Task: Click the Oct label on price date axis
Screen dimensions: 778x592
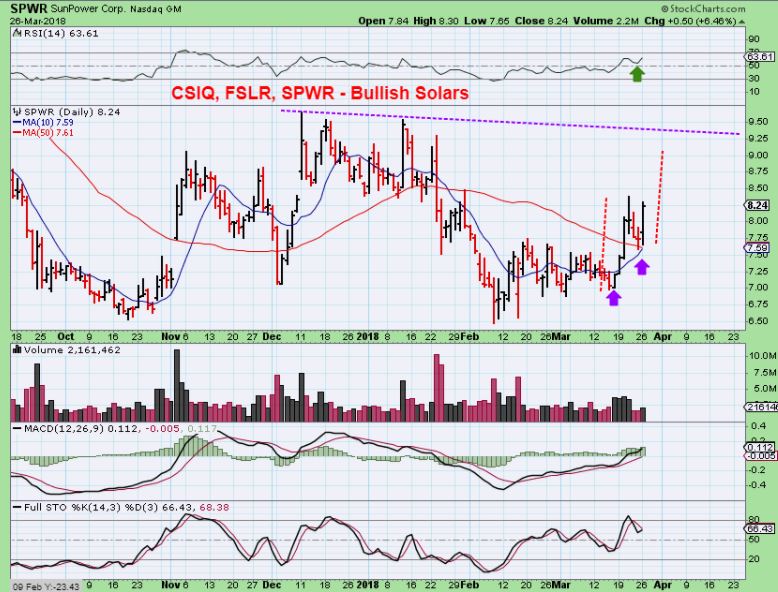Action: (66, 336)
